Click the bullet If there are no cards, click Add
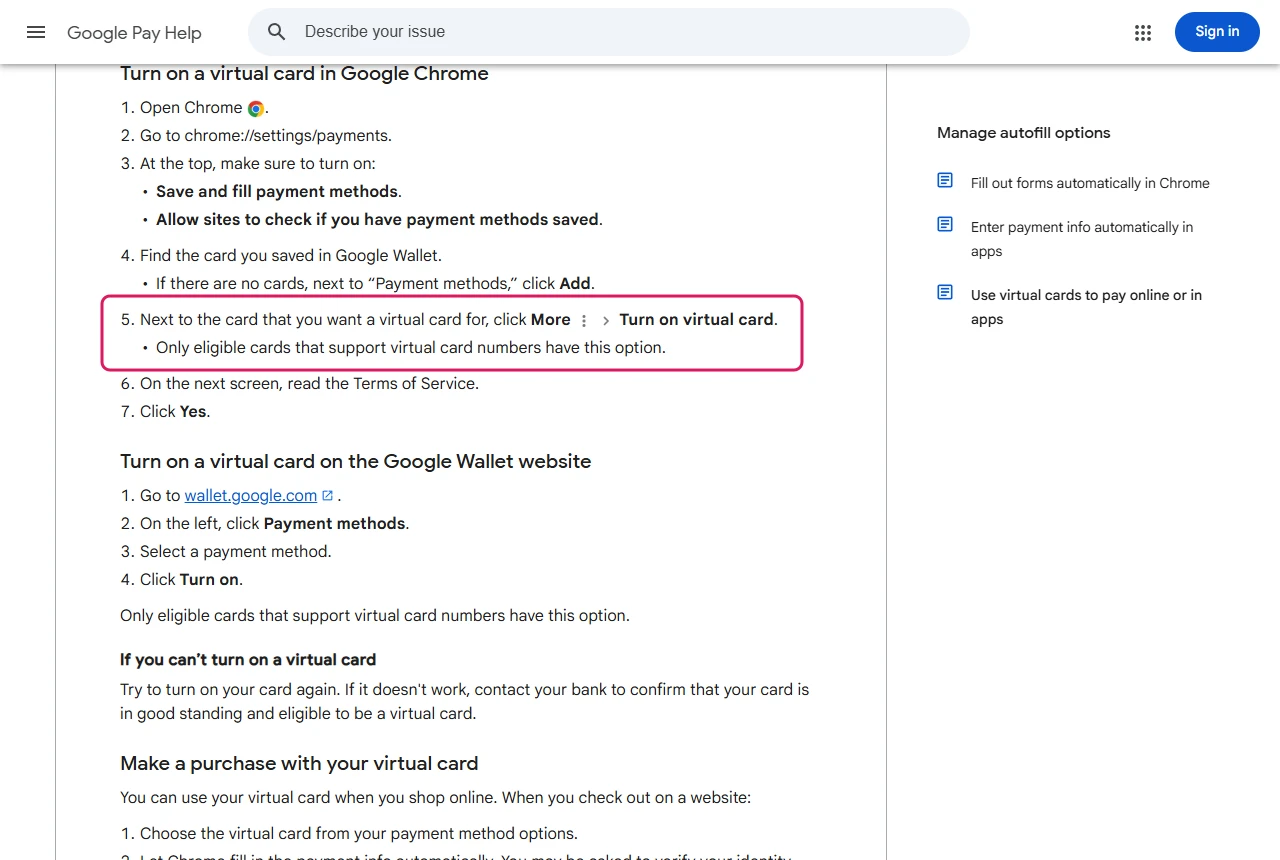This screenshot has width=1280, height=860. (375, 283)
